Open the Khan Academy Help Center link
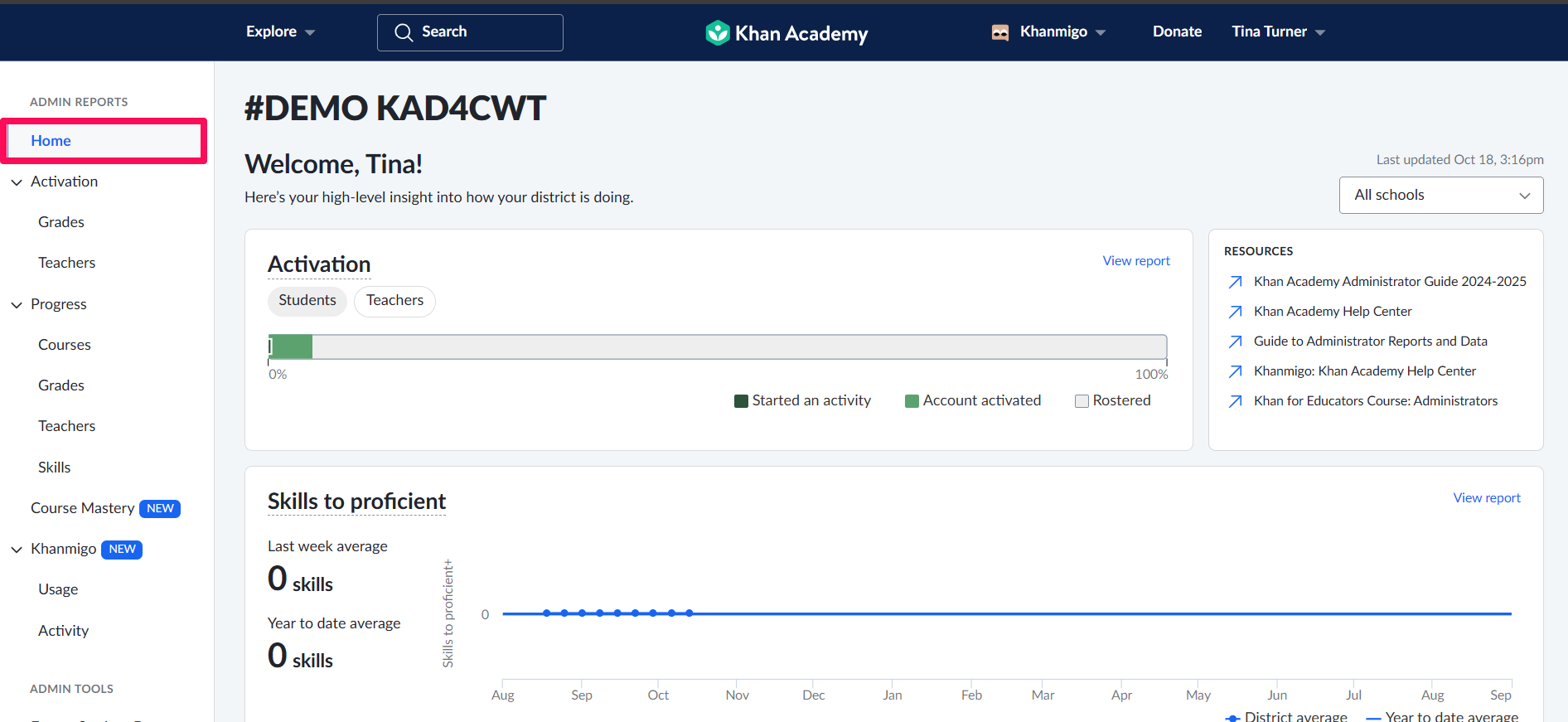Image resolution: width=1568 pixels, height=722 pixels. click(1333, 312)
